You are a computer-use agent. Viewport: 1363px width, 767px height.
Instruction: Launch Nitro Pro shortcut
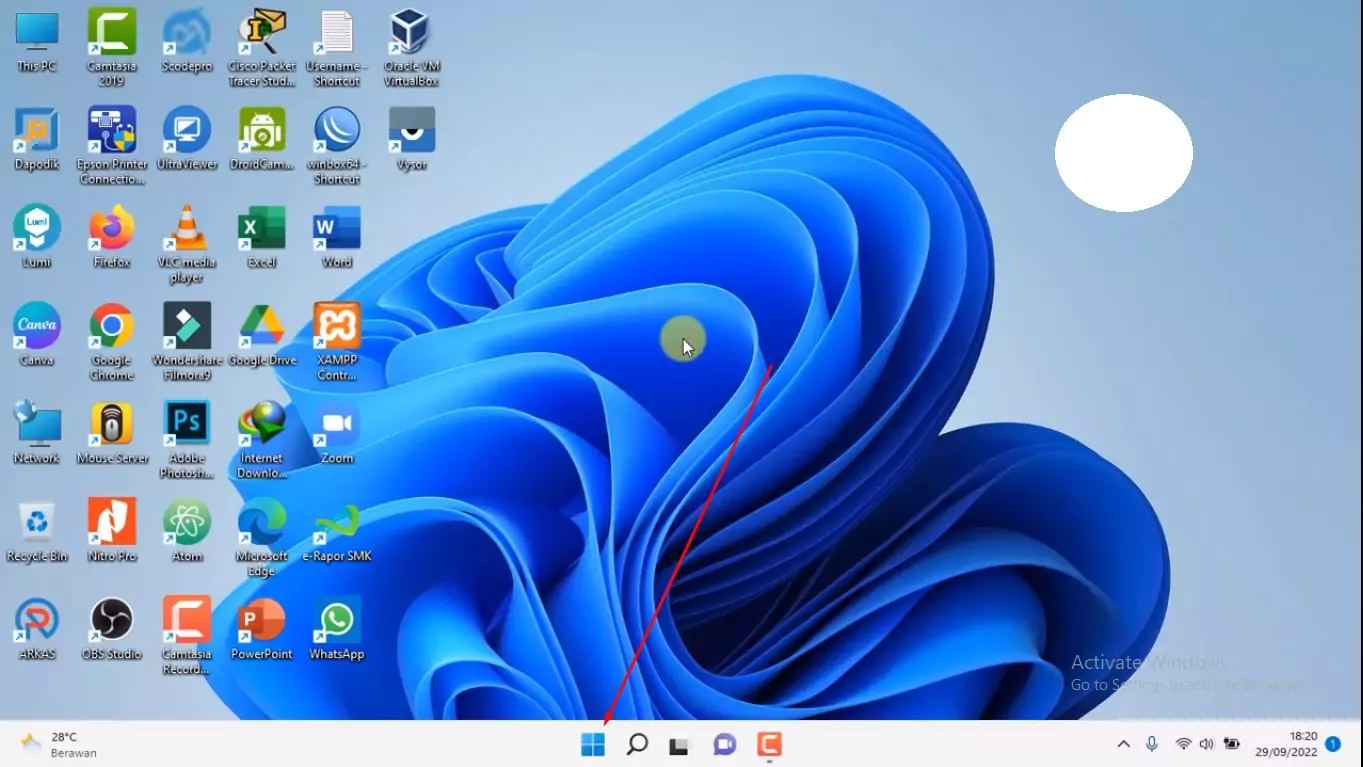[x=112, y=532]
